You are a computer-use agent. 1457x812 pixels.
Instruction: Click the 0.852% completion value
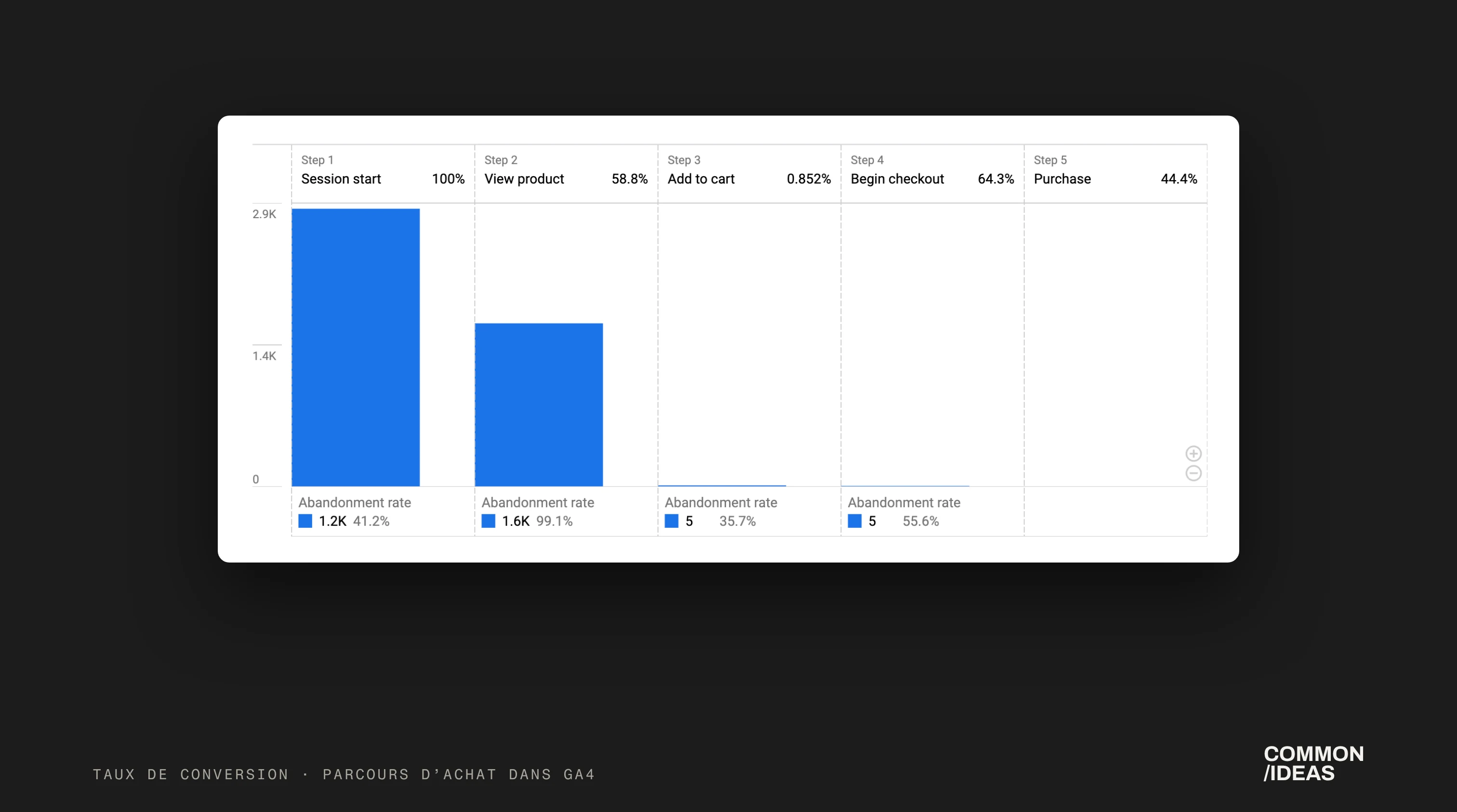(x=809, y=179)
